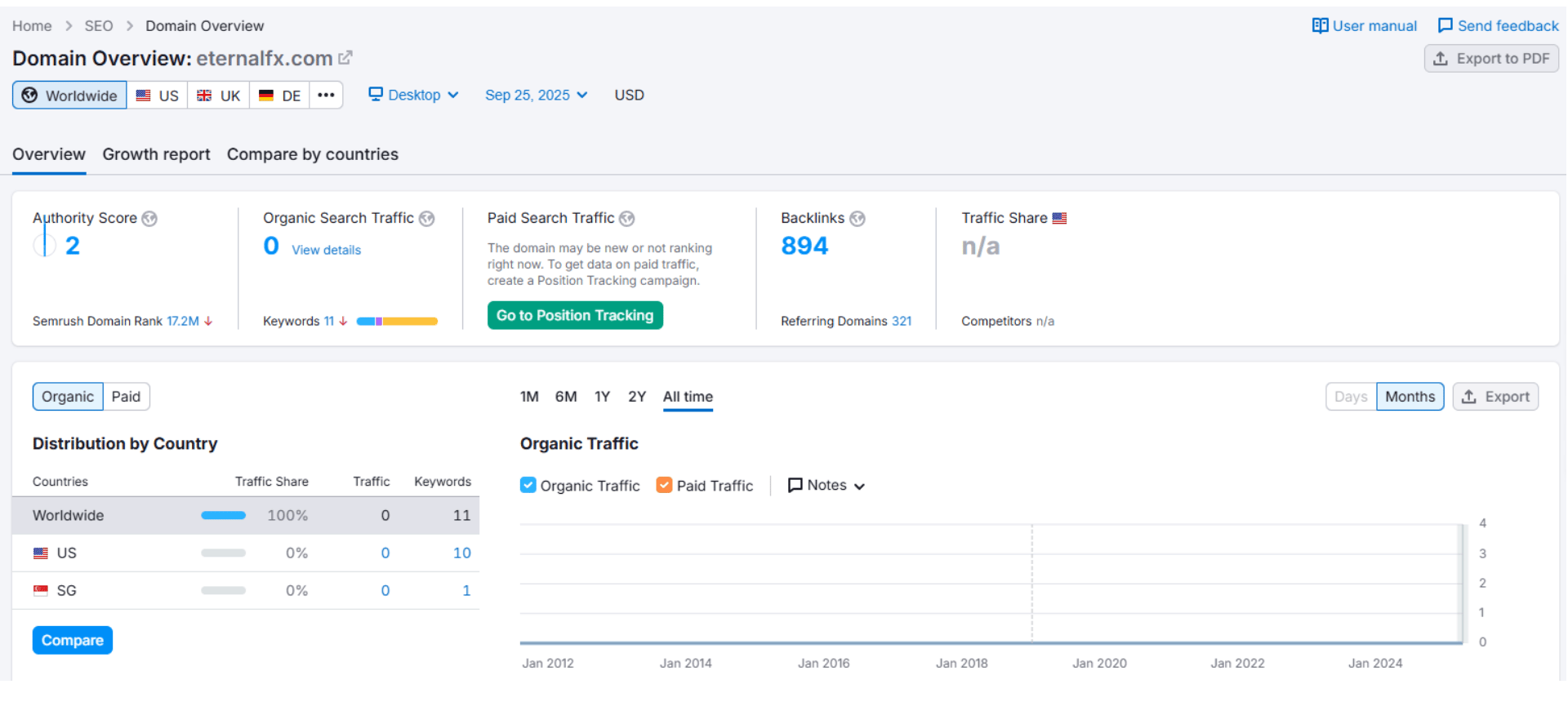Viewport: 1568px width, 702px height.
Task: Open the Growth report tab
Action: [x=156, y=154]
